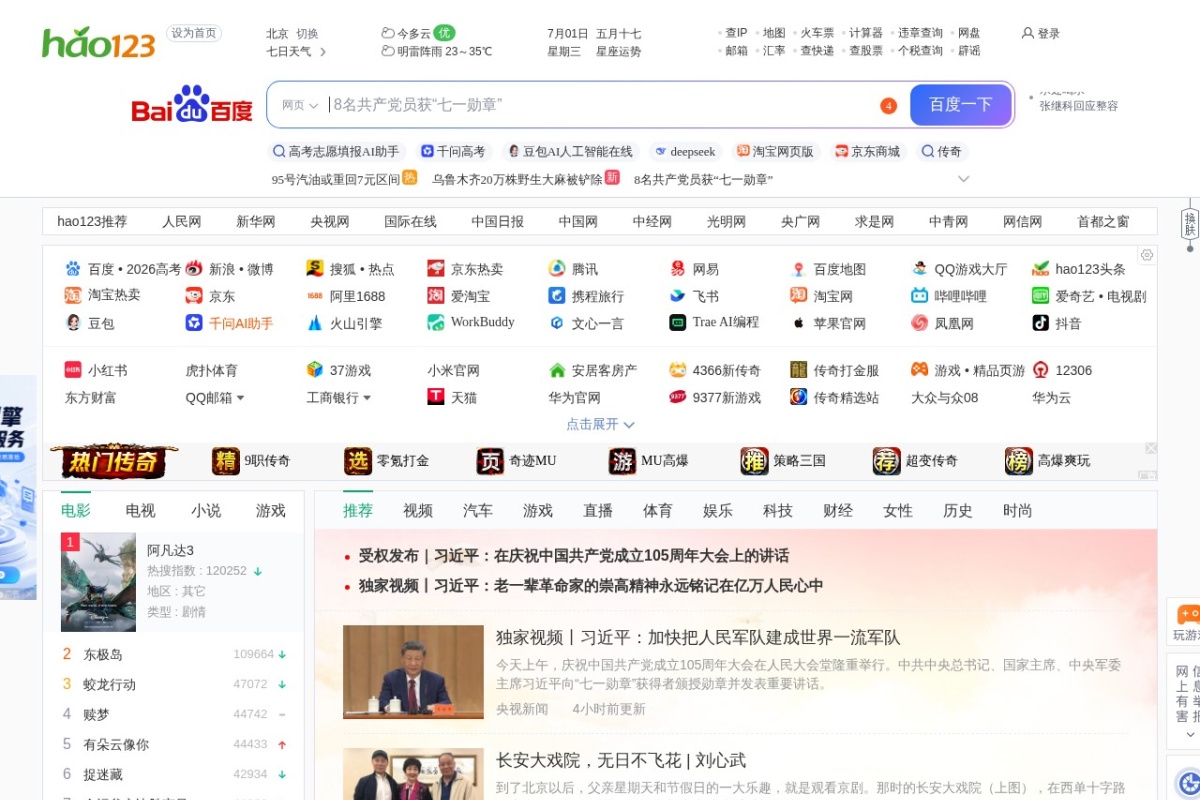The image size is (1200, 800).
Task: Open the 星座运势 link
Action: tap(619, 52)
